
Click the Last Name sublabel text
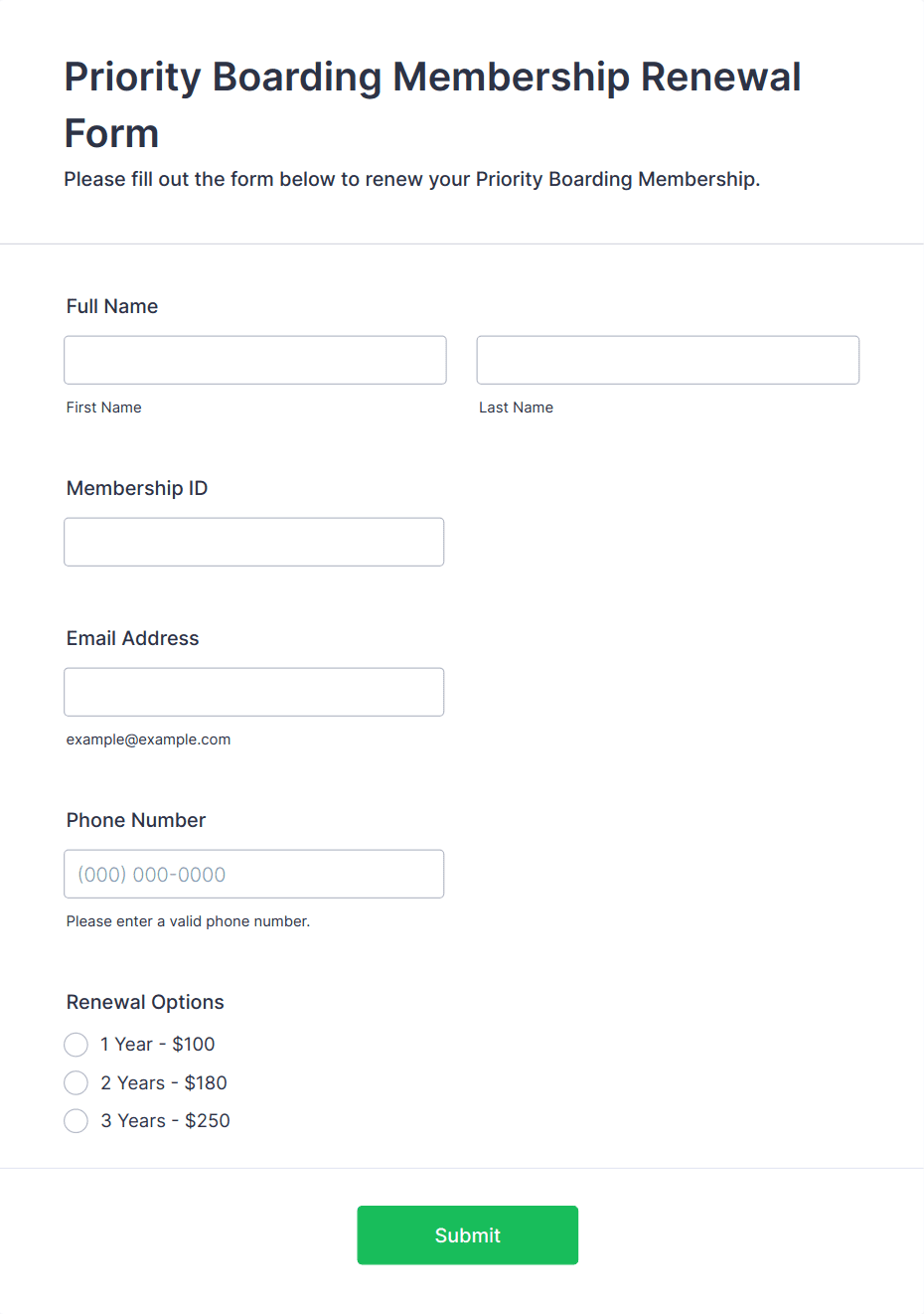[x=517, y=408]
